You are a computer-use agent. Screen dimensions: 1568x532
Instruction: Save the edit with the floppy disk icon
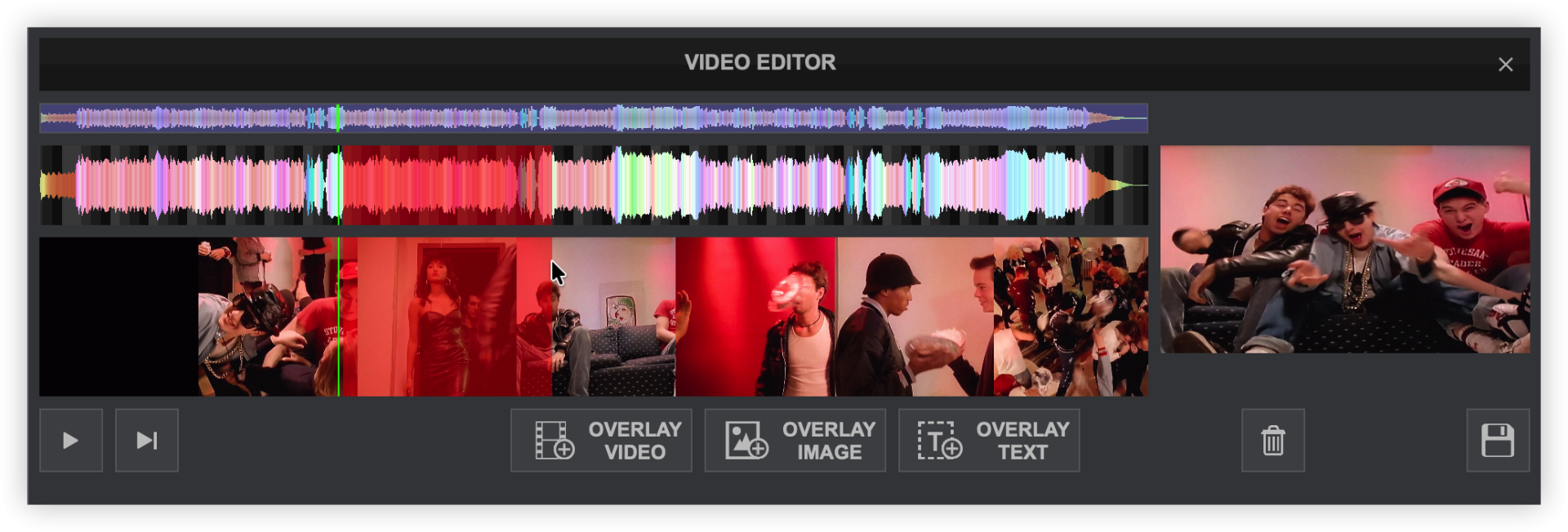[1497, 441]
